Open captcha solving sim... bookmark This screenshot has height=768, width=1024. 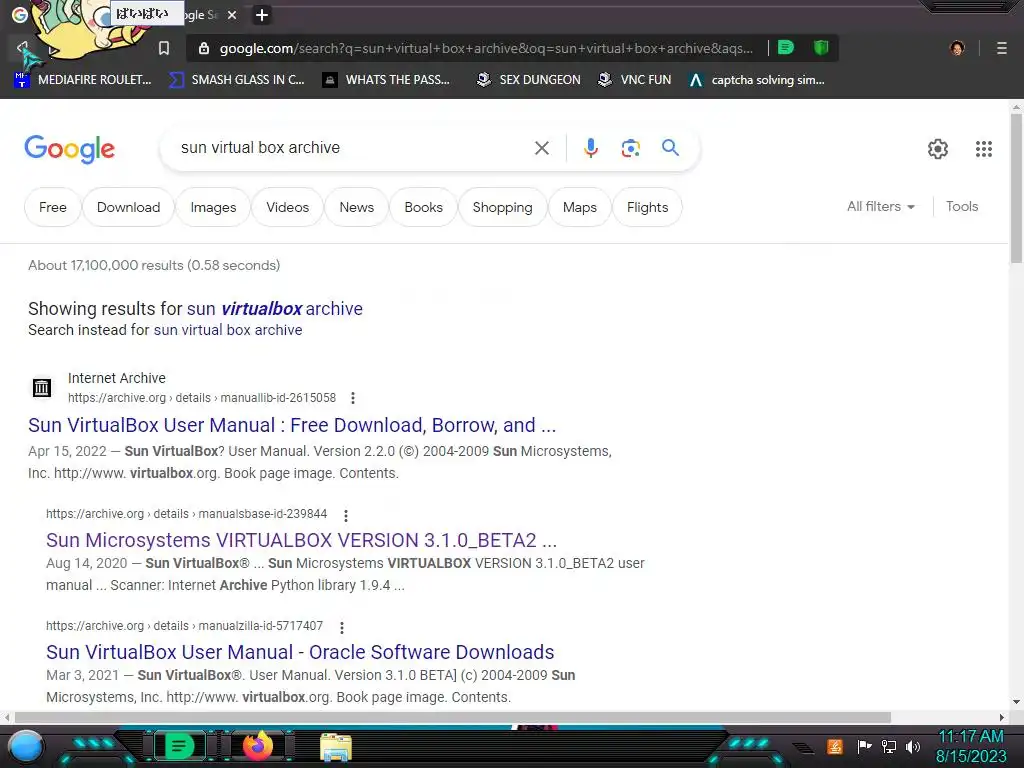click(x=757, y=80)
